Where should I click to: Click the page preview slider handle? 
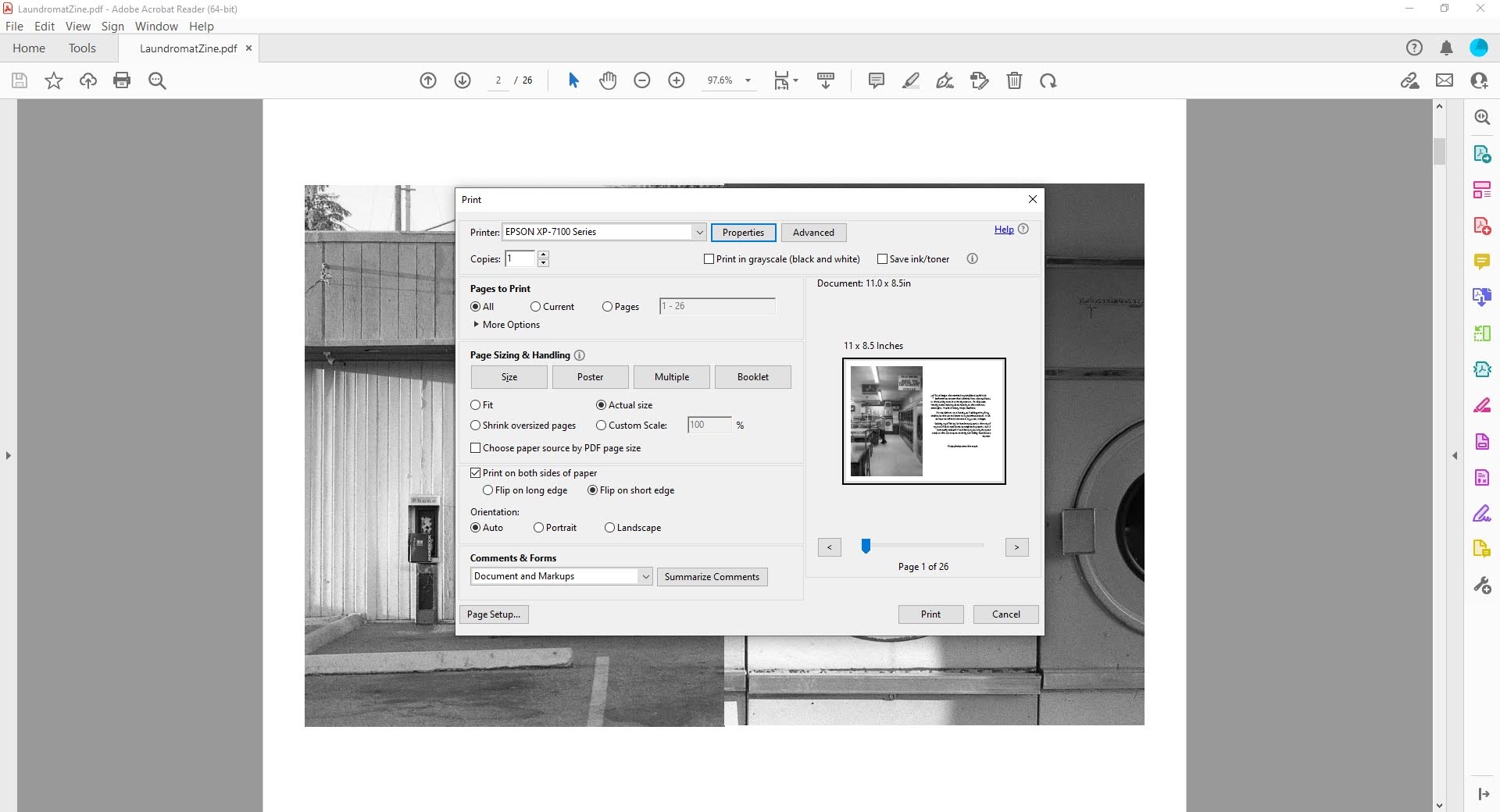866,547
